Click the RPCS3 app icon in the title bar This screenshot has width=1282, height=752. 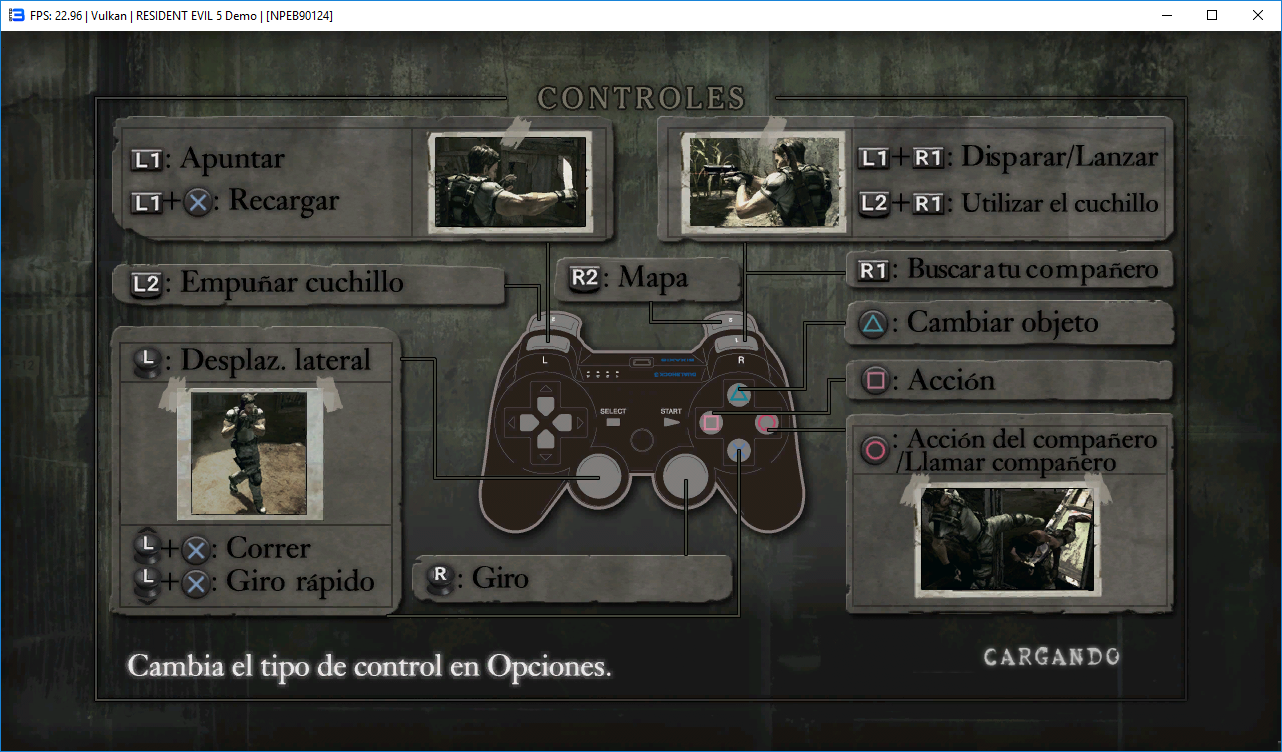pos(16,15)
